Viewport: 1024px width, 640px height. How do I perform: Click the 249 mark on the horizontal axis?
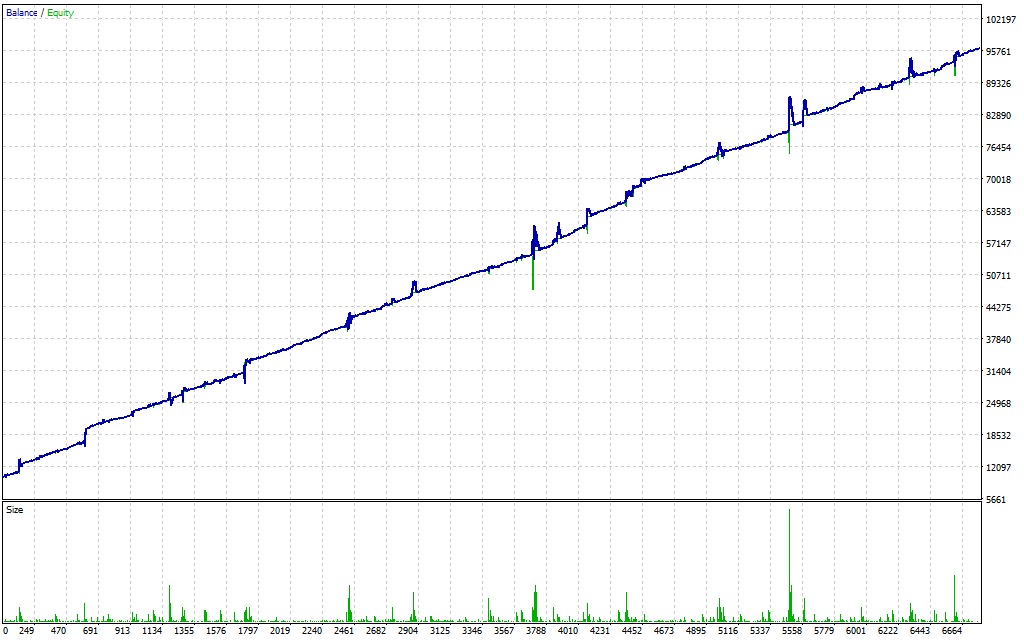pyautogui.click(x=27, y=631)
